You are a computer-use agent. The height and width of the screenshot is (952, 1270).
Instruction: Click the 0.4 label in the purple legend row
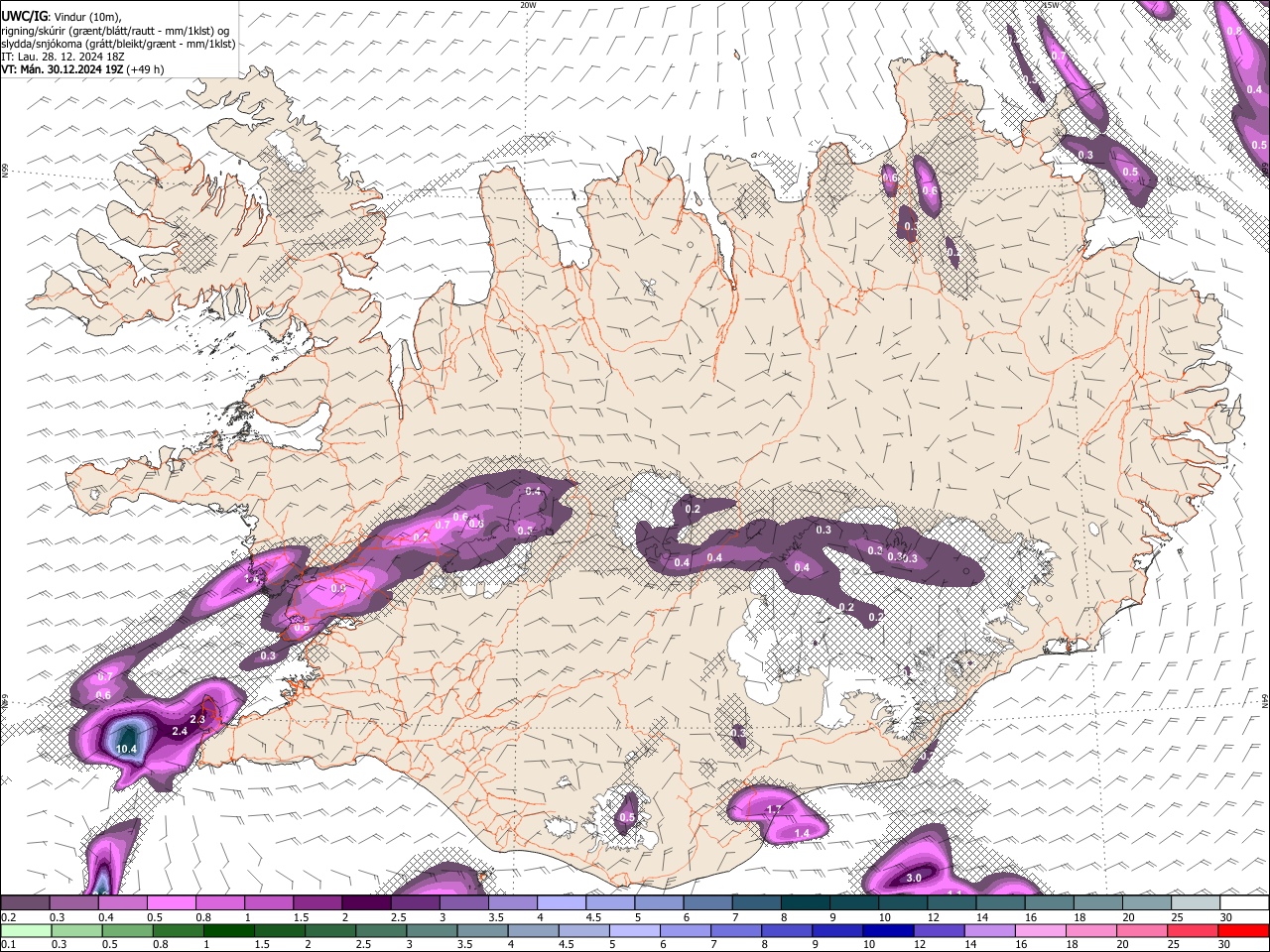(x=106, y=916)
